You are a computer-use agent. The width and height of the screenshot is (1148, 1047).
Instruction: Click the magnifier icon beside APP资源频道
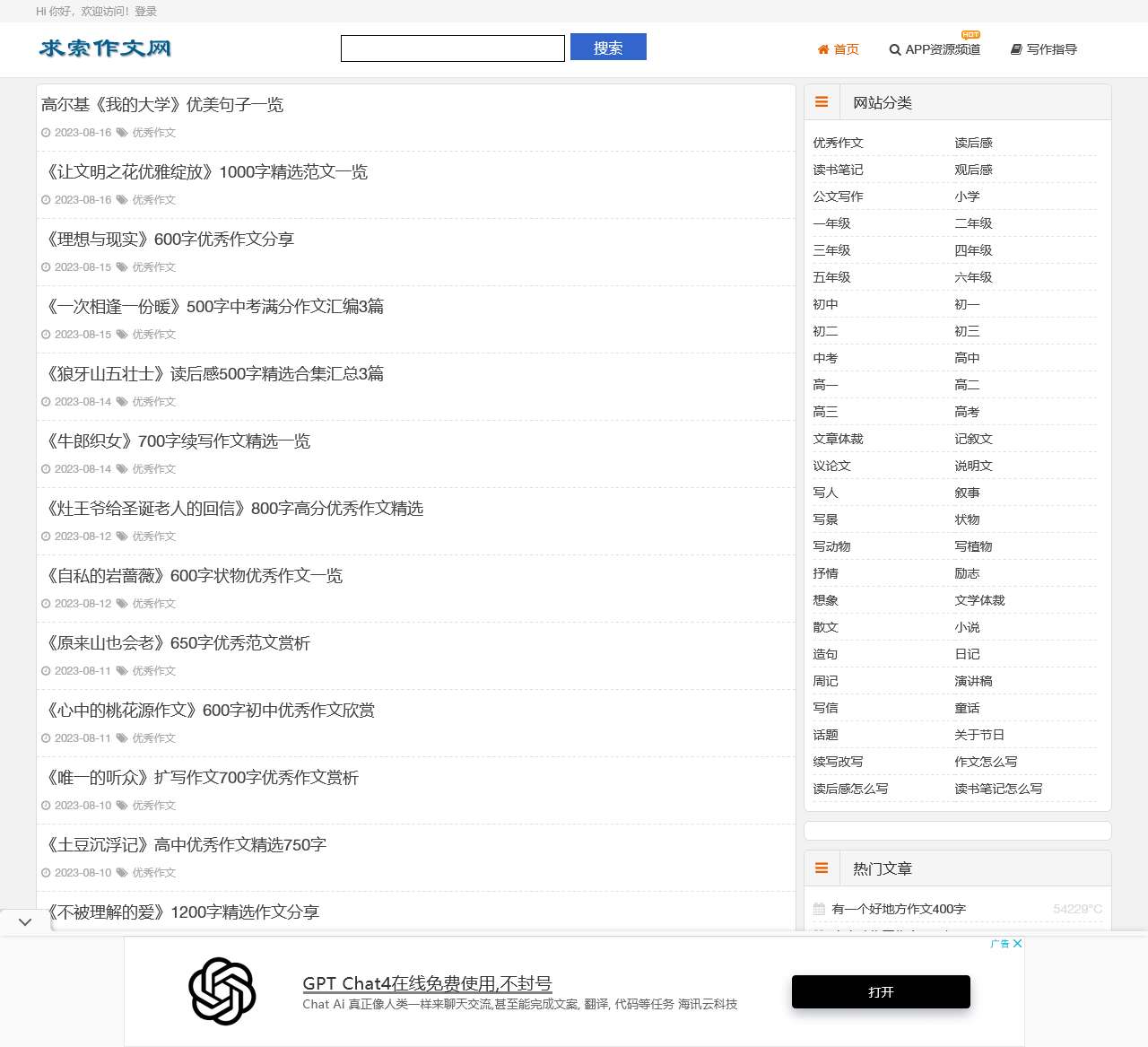(x=894, y=50)
